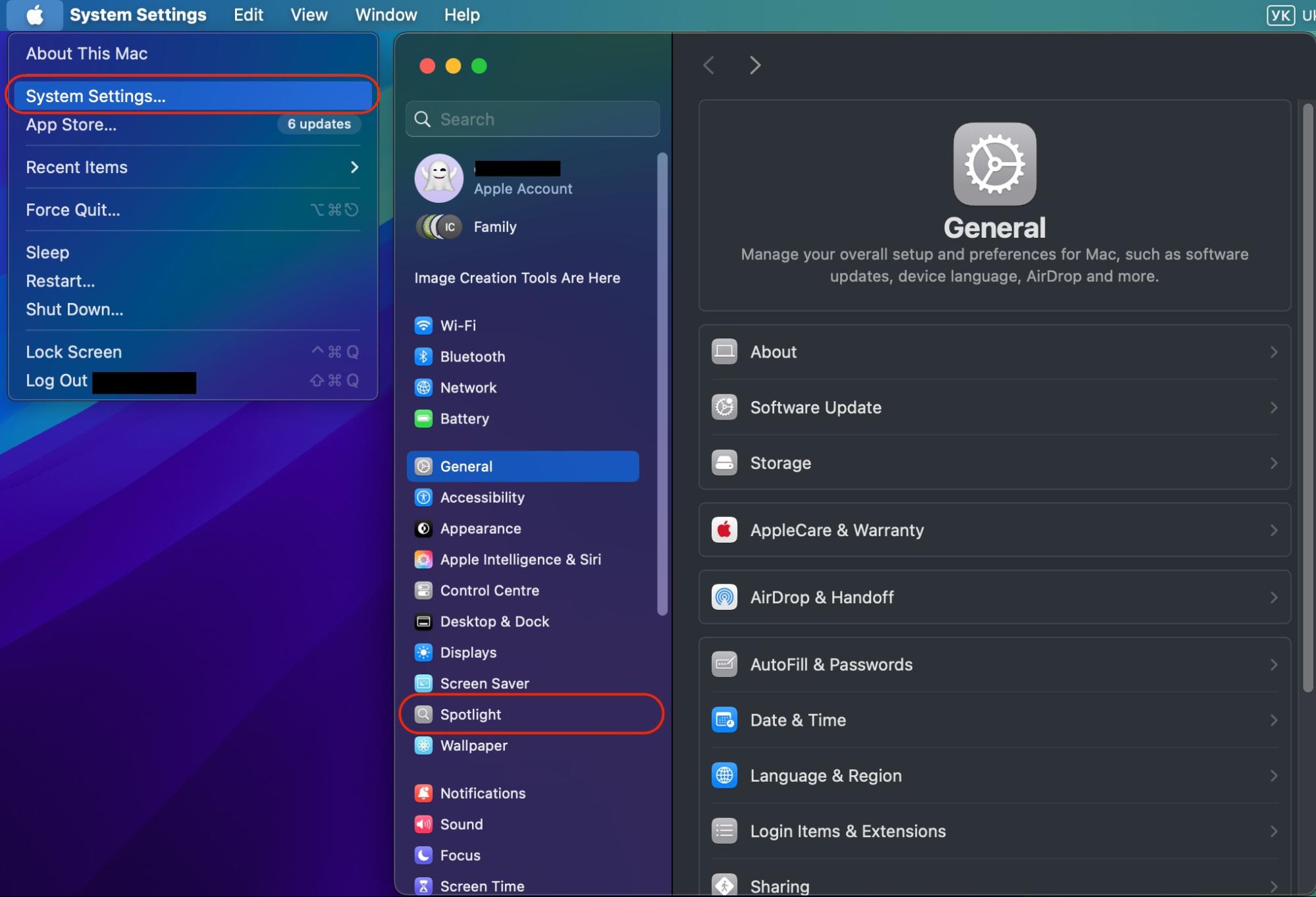Open Accessibility settings

pos(483,497)
